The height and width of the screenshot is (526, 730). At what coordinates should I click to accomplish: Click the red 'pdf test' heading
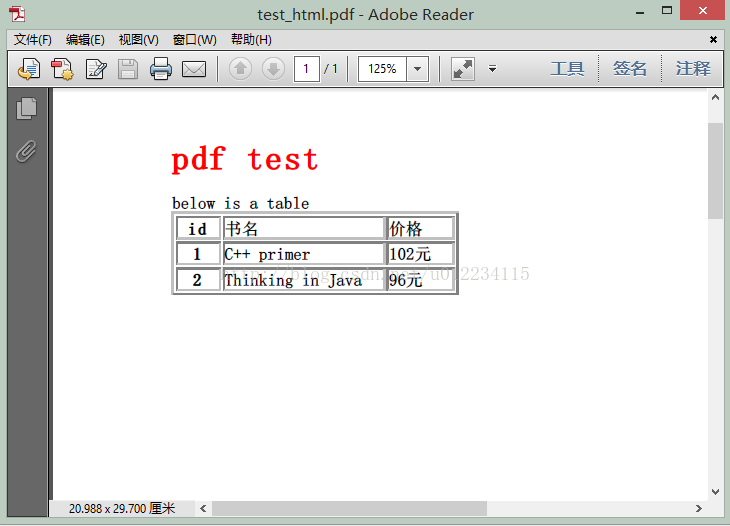(x=245, y=160)
